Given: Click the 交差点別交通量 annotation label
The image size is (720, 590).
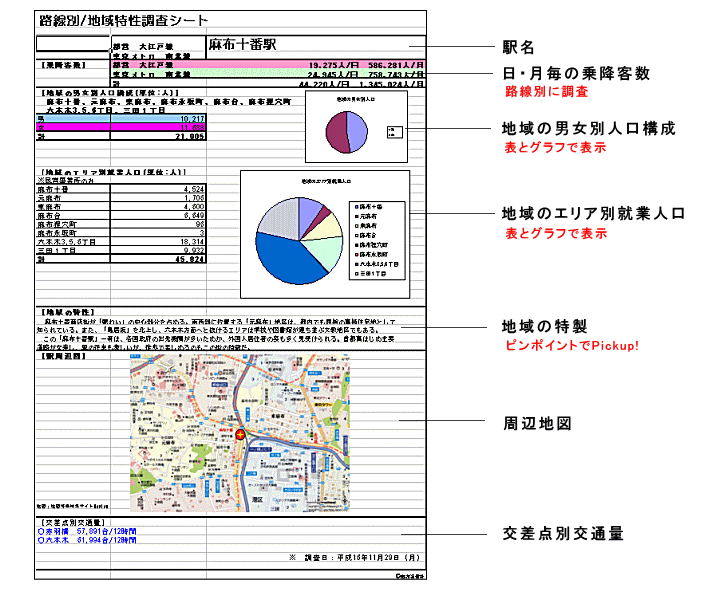Looking at the screenshot, I should pos(563,534).
